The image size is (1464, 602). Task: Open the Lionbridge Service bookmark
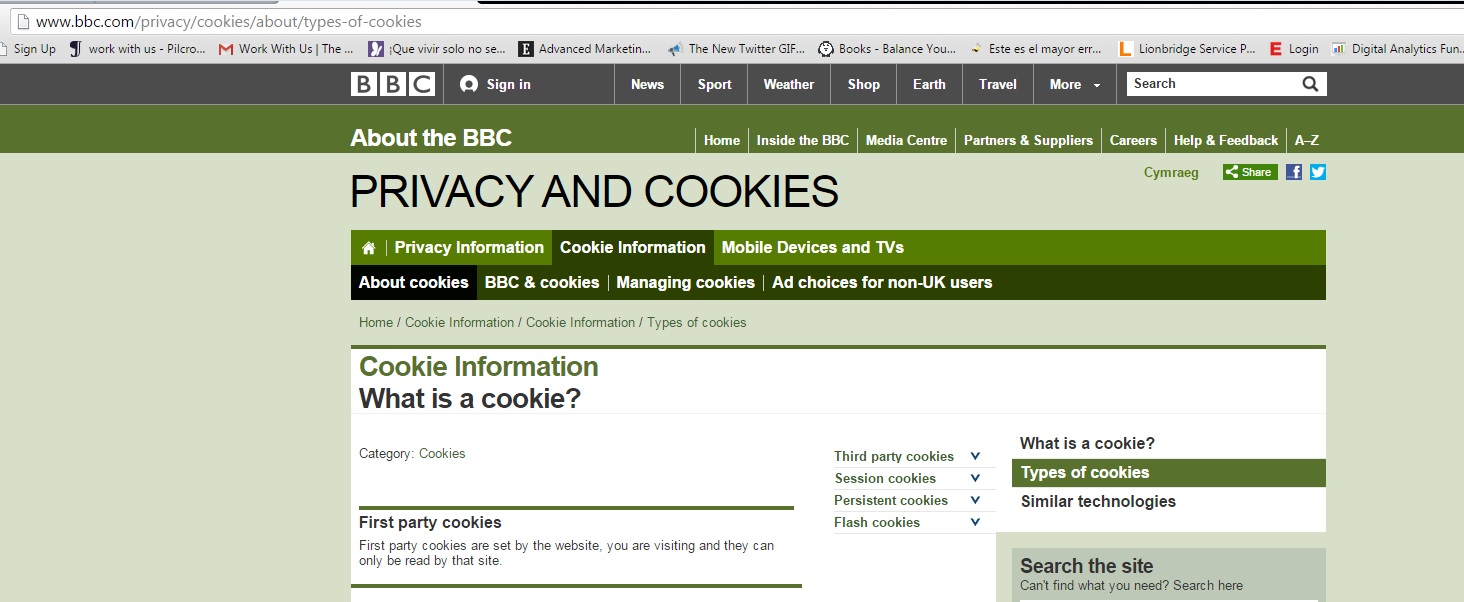pyautogui.click(x=1188, y=48)
